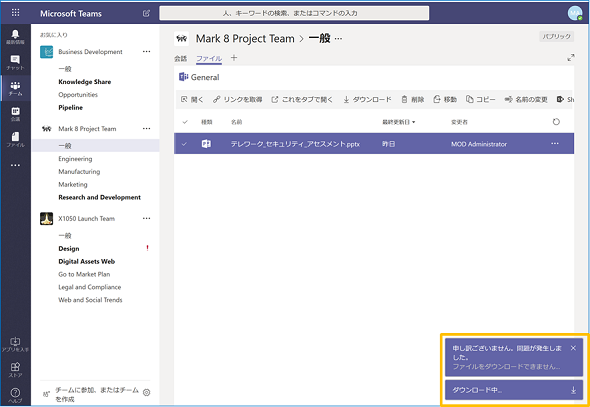Open Opportunities channel
The width and height of the screenshot is (590, 407).
point(78,94)
